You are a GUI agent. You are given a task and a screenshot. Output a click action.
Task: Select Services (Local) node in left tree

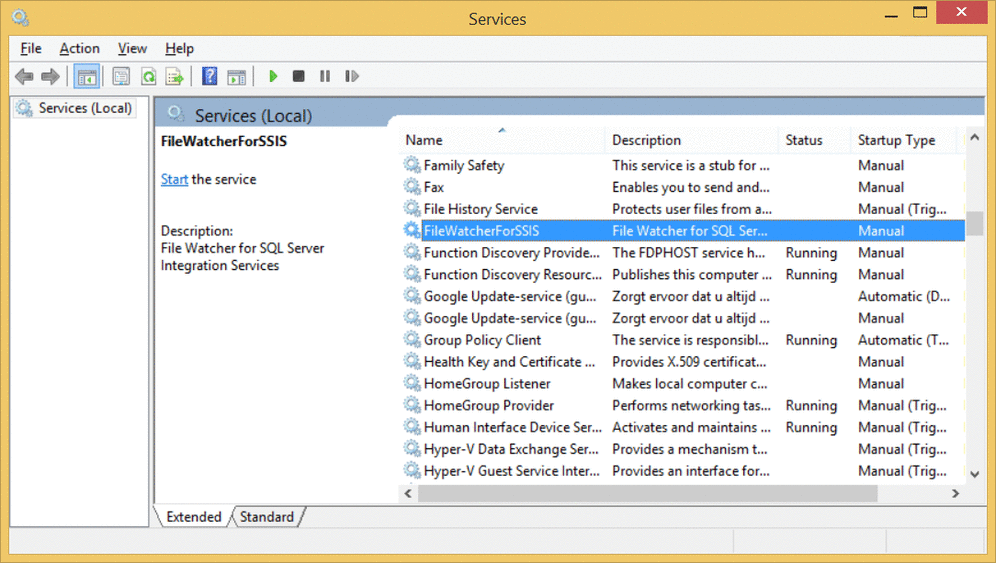(x=75, y=108)
